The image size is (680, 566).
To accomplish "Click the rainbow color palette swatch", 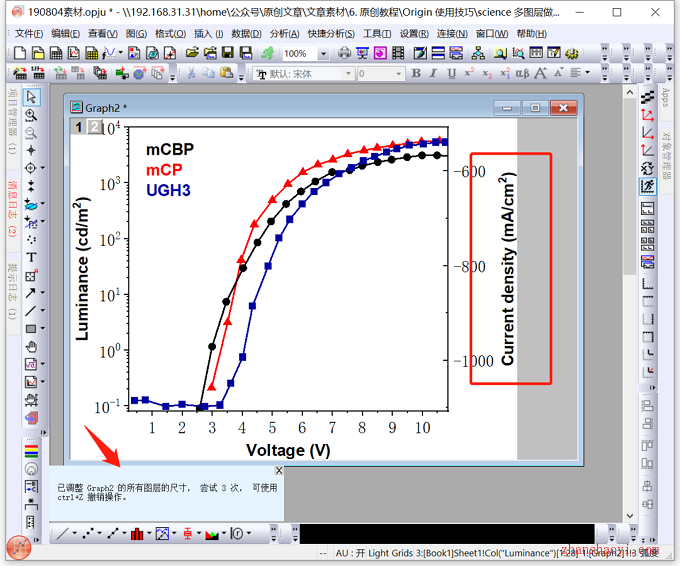I will point(31,451).
